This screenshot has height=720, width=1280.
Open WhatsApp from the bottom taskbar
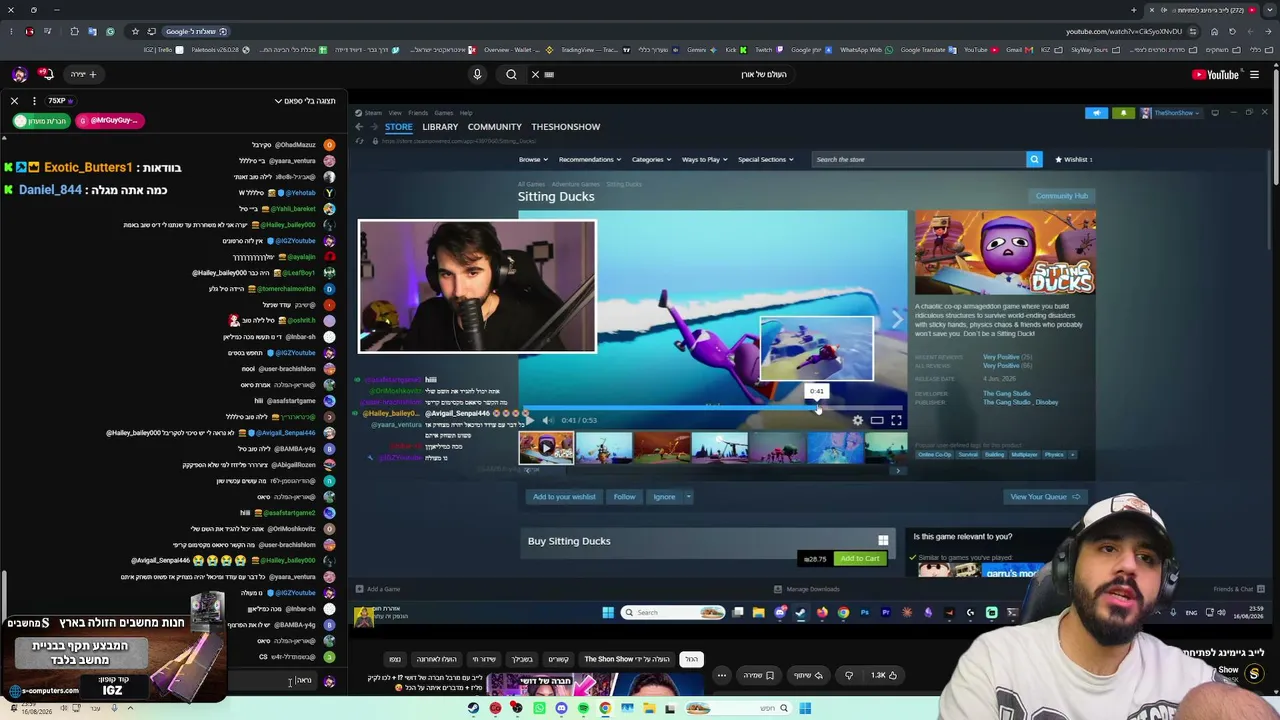[539, 709]
